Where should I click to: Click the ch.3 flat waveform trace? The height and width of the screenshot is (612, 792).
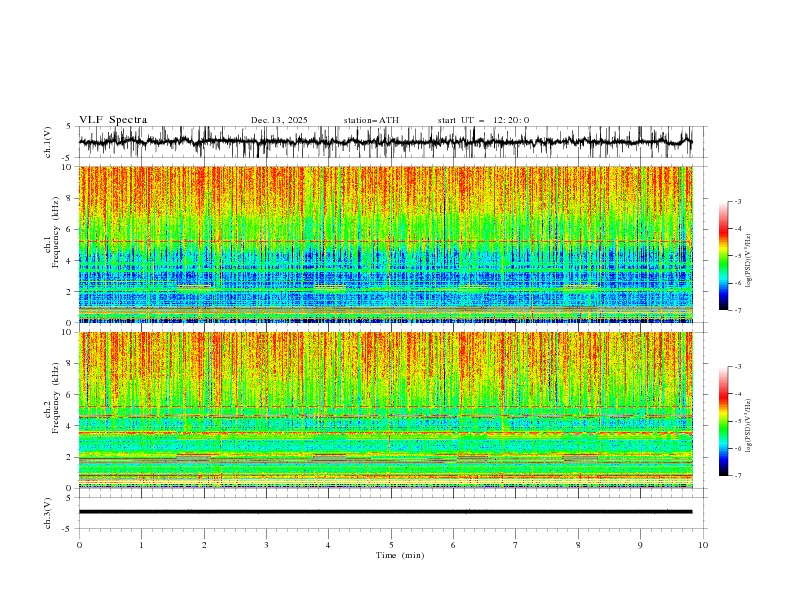[x=385, y=512]
